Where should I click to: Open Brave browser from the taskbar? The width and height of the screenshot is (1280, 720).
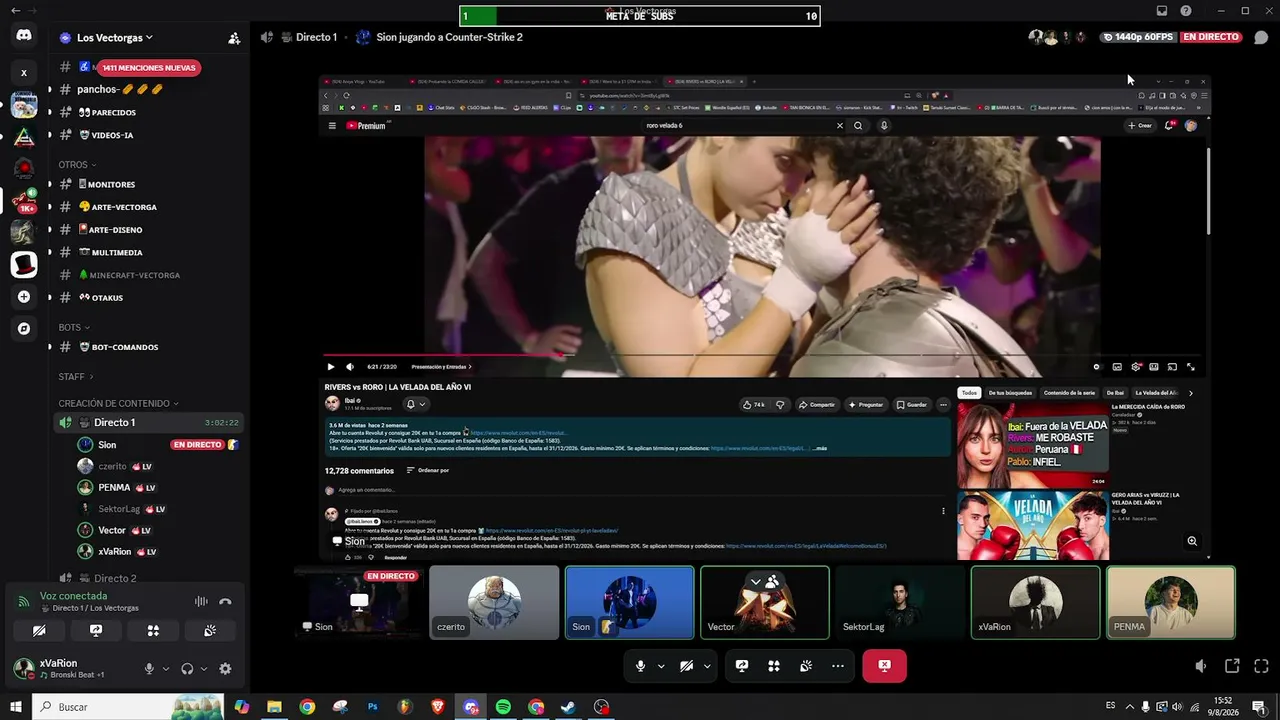click(x=438, y=707)
